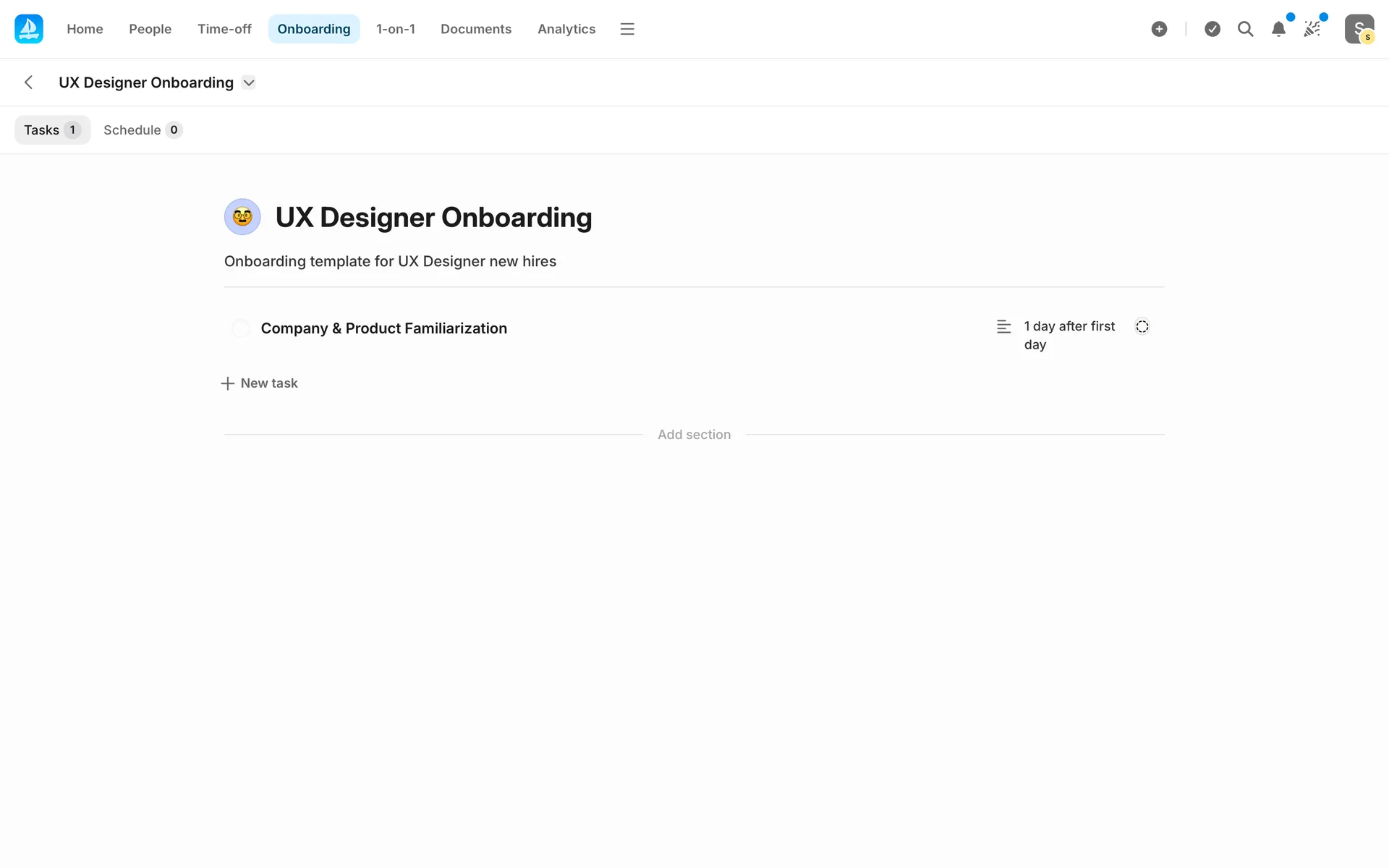Click the sailboat app logo
The width and height of the screenshot is (1389, 868).
[x=29, y=29]
